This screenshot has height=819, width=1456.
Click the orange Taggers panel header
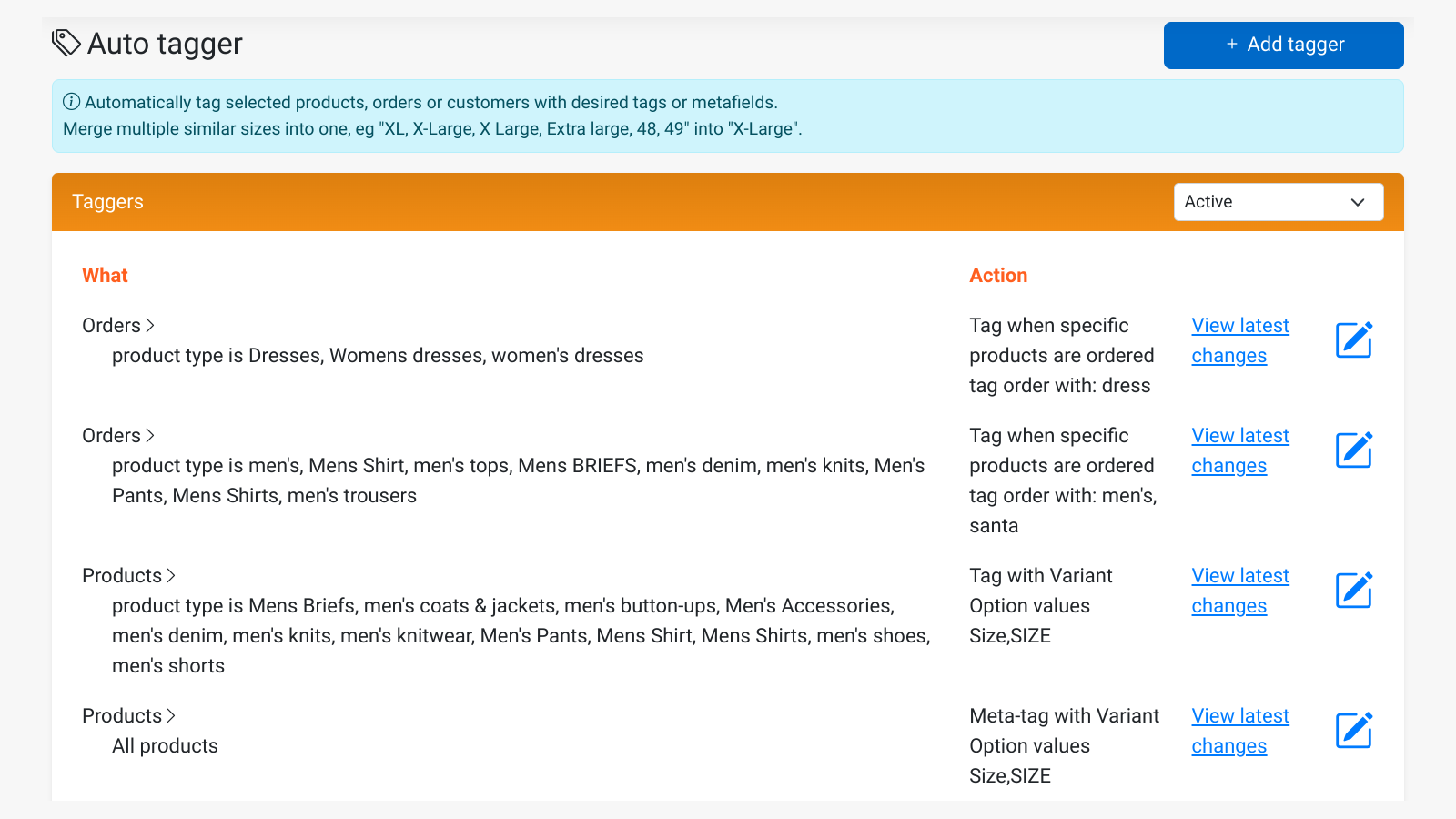click(x=107, y=201)
